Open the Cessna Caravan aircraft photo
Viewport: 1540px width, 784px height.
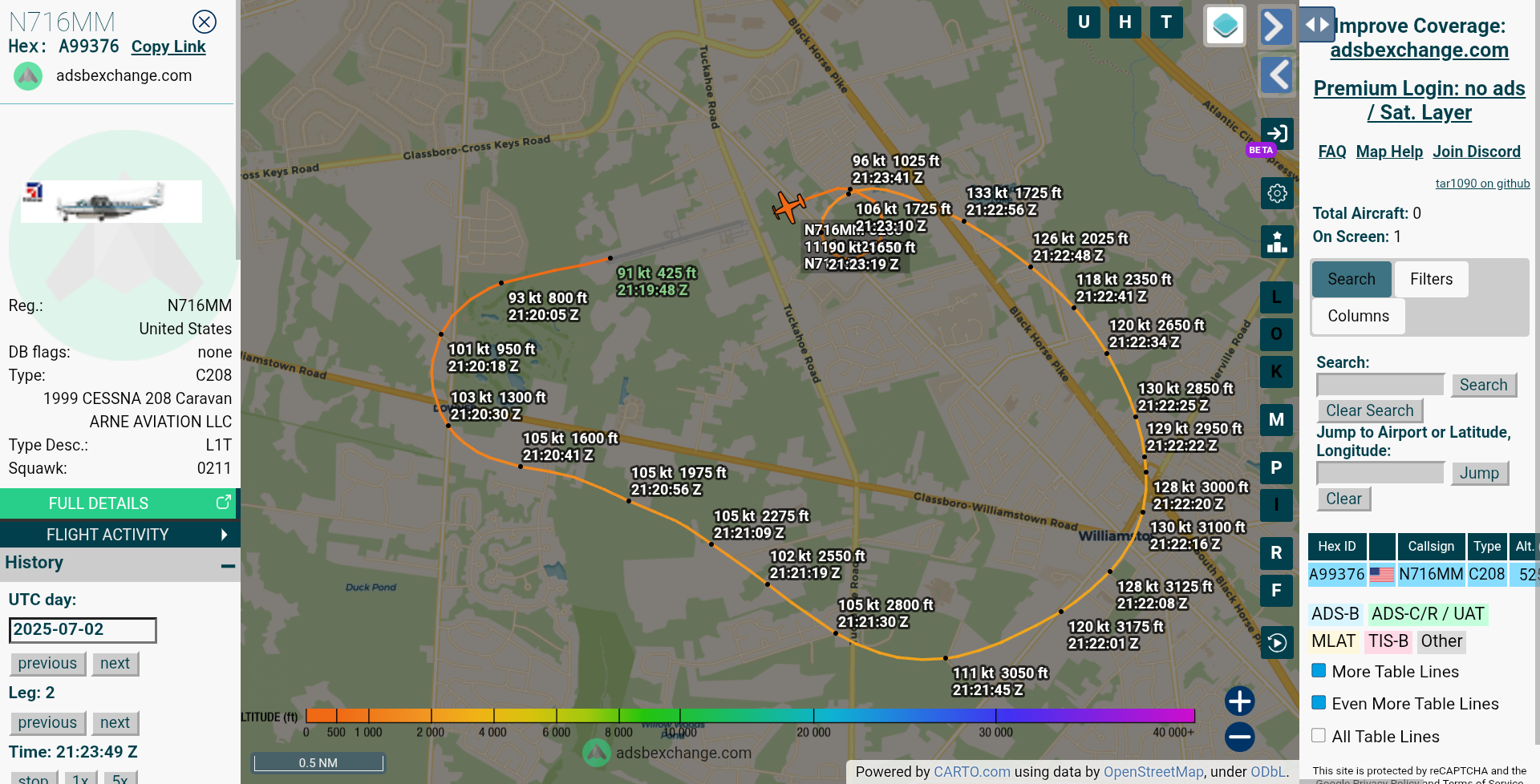[111, 201]
